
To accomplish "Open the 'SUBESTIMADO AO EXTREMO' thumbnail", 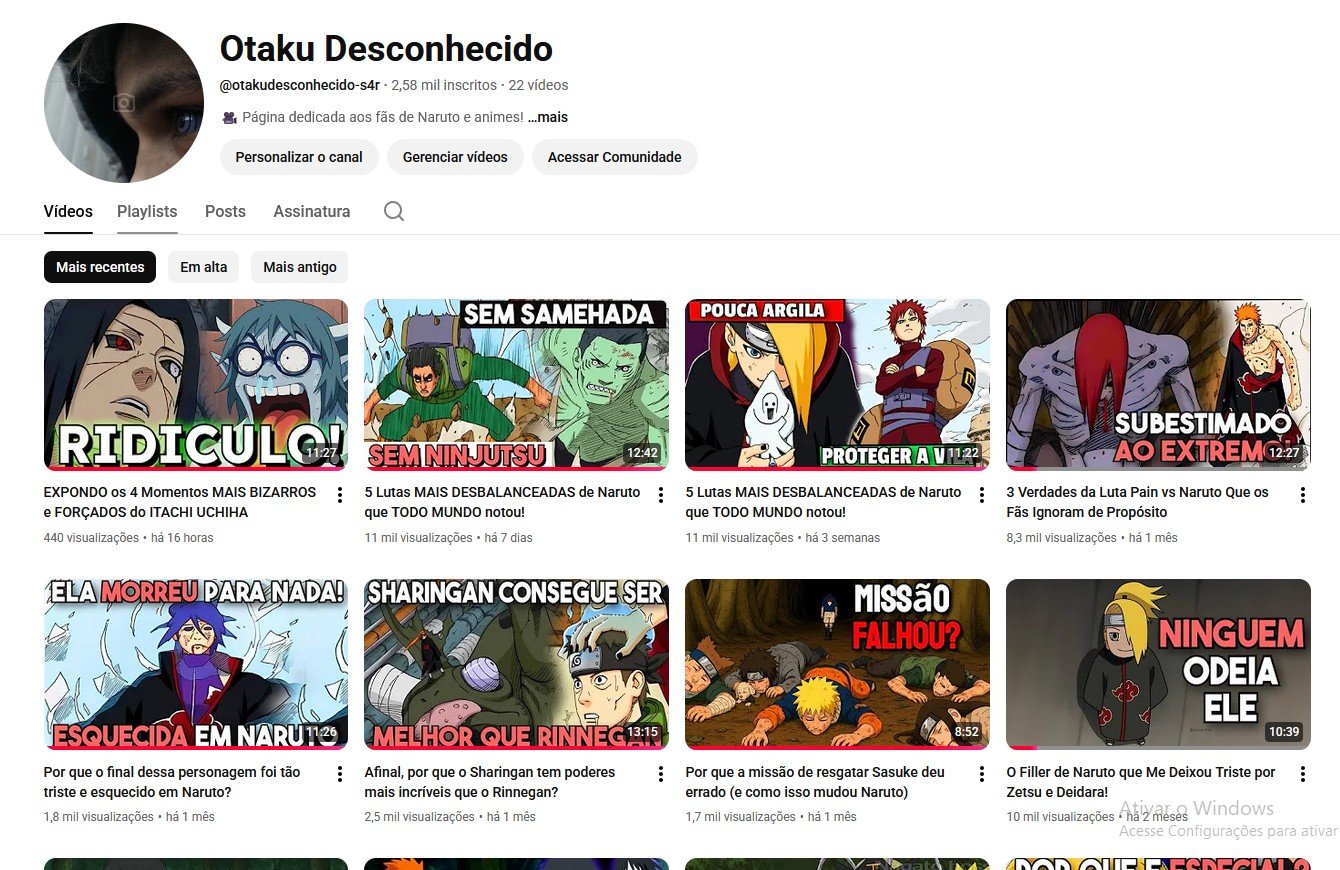I will click(1158, 385).
